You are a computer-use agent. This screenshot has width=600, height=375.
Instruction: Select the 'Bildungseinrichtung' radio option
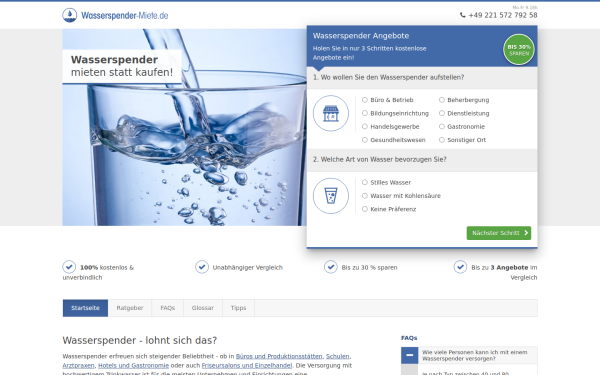[365, 113]
